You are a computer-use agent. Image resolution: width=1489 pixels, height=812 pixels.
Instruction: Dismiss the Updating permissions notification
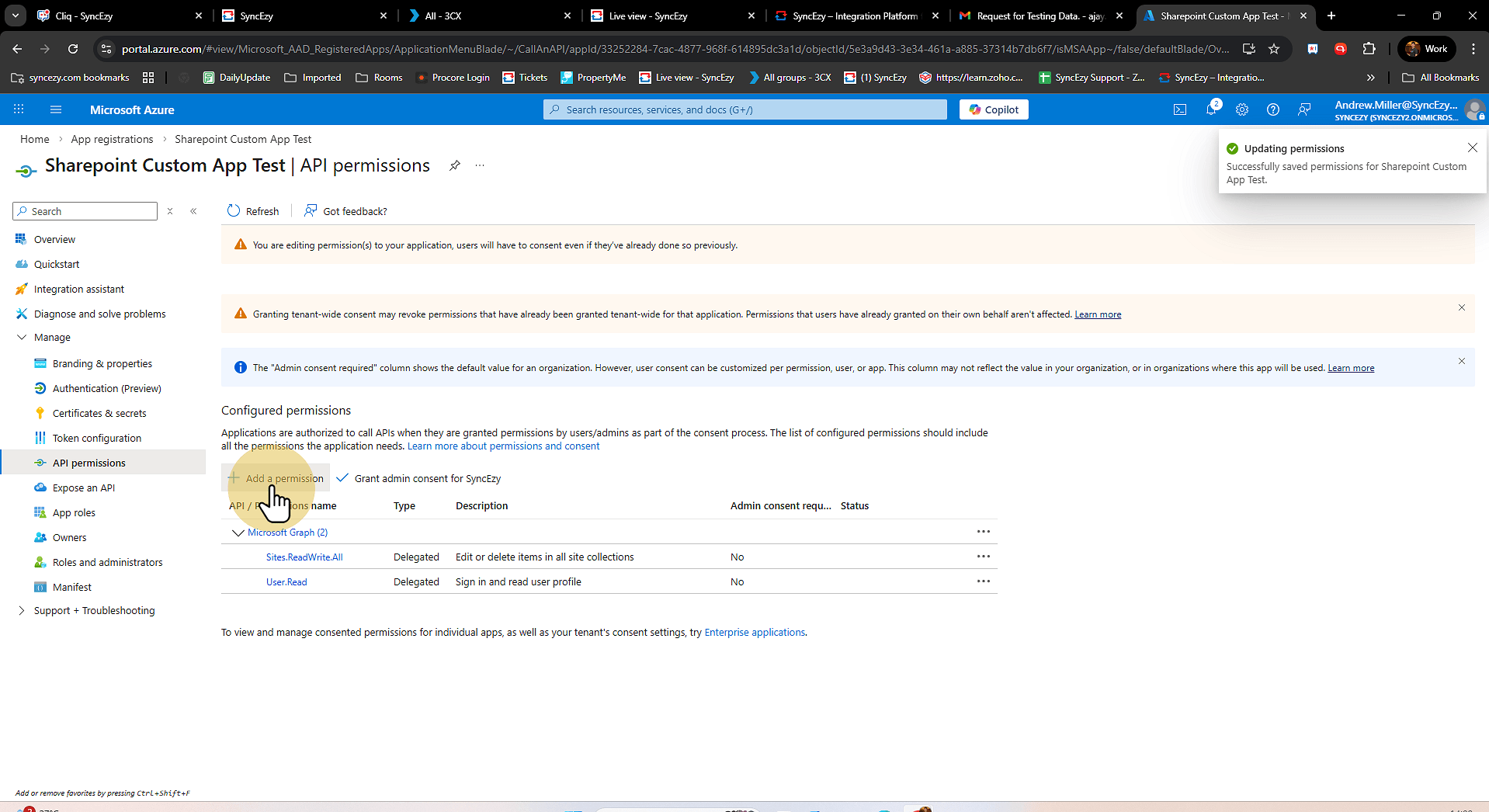pyautogui.click(x=1472, y=147)
